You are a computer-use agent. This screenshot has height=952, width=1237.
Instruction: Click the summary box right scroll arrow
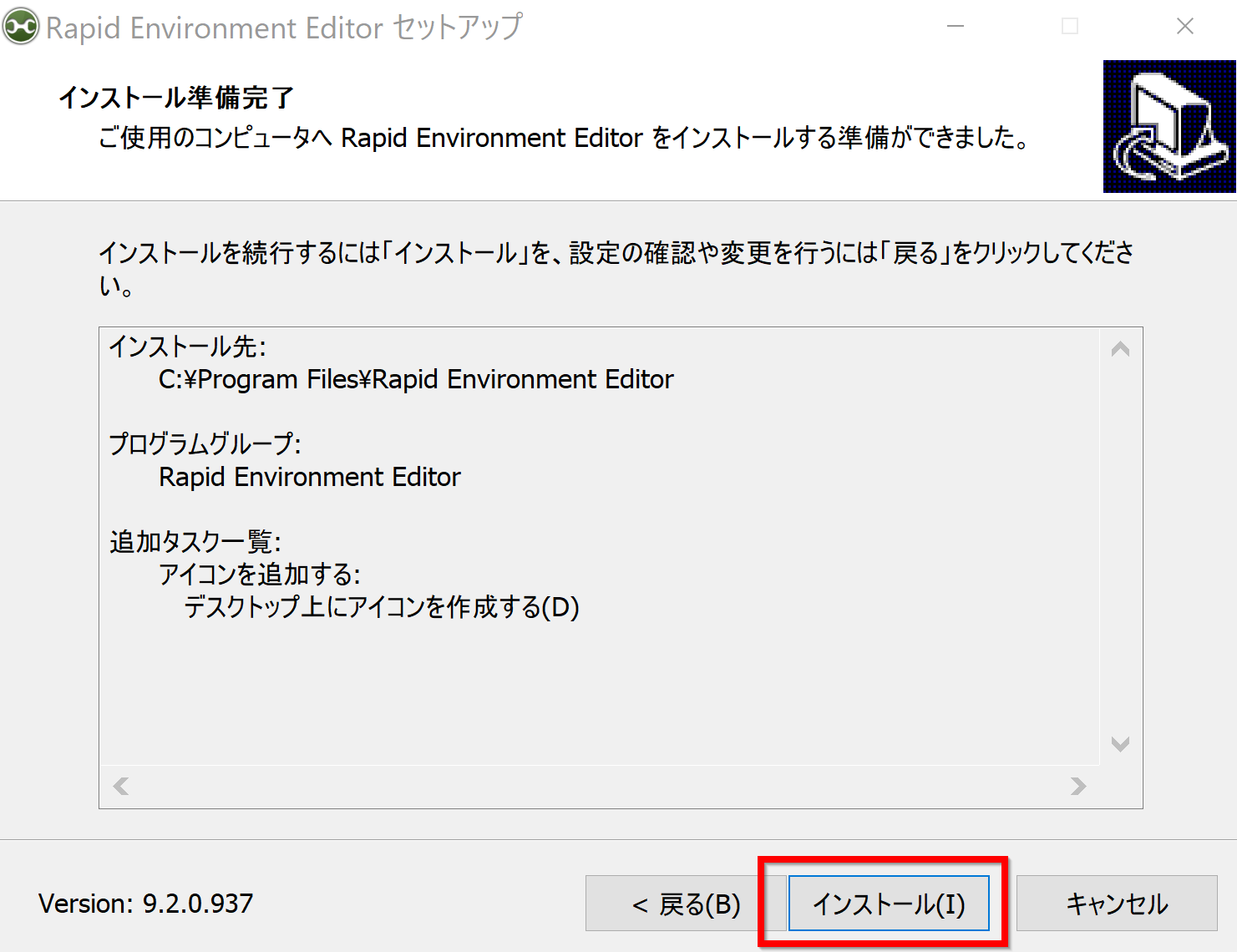point(1078,786)
